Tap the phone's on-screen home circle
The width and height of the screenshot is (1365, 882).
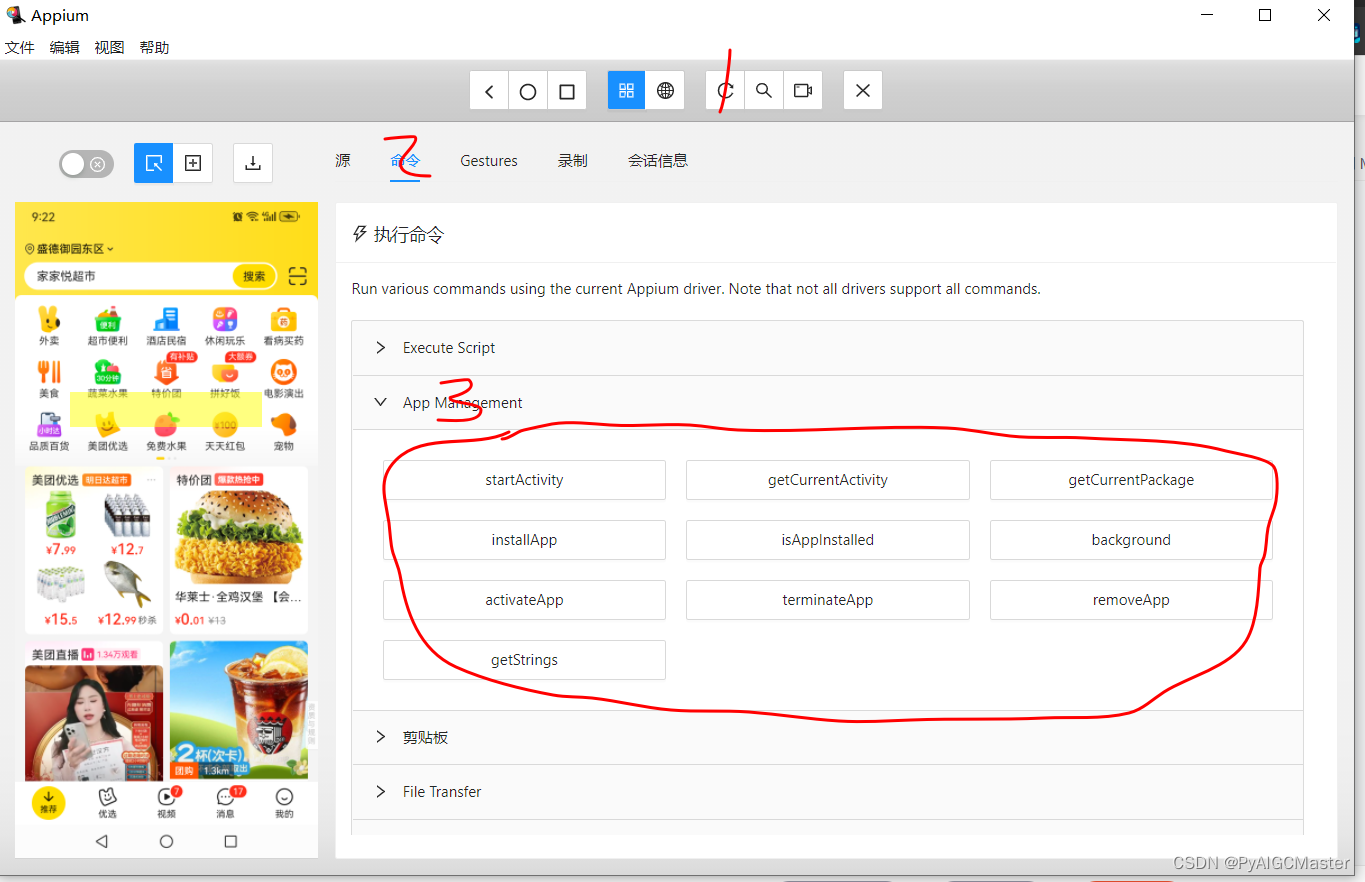click(166, 842)
